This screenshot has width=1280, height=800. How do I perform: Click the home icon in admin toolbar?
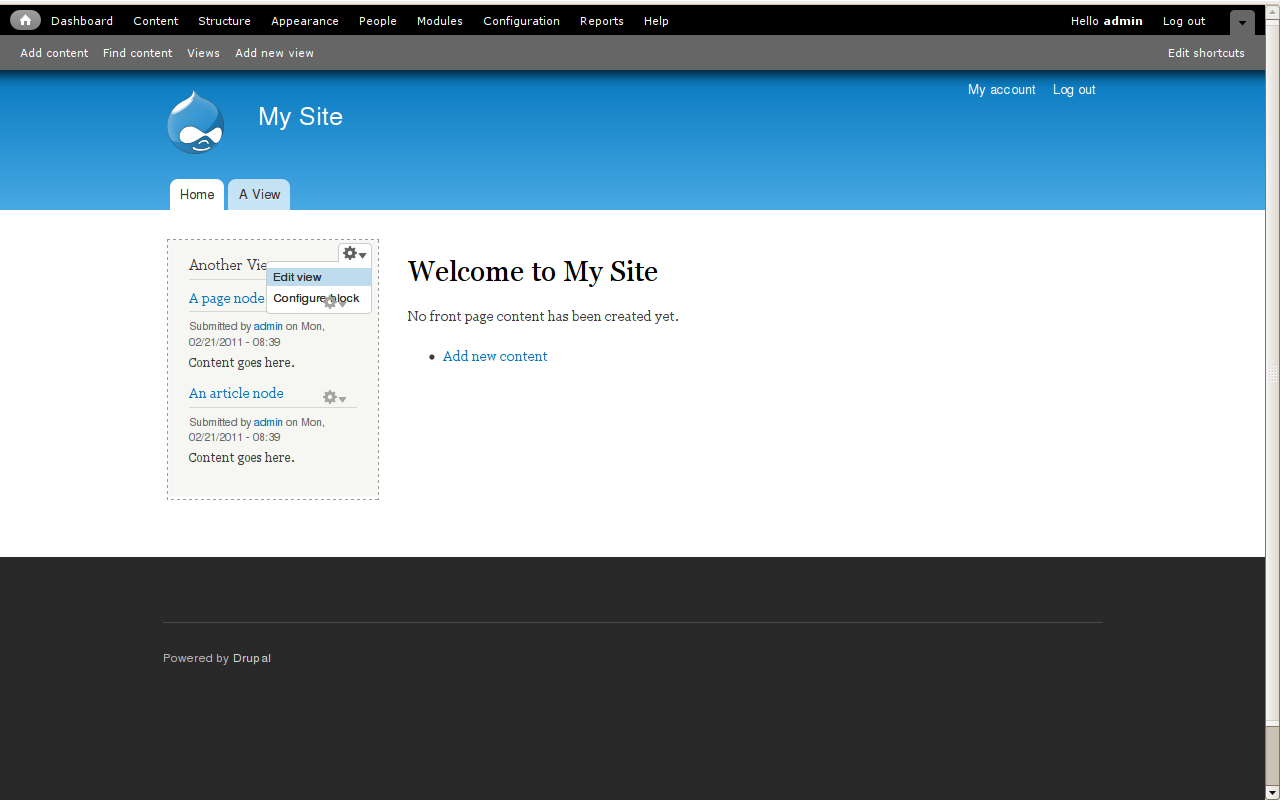click(x=25, y=20)
